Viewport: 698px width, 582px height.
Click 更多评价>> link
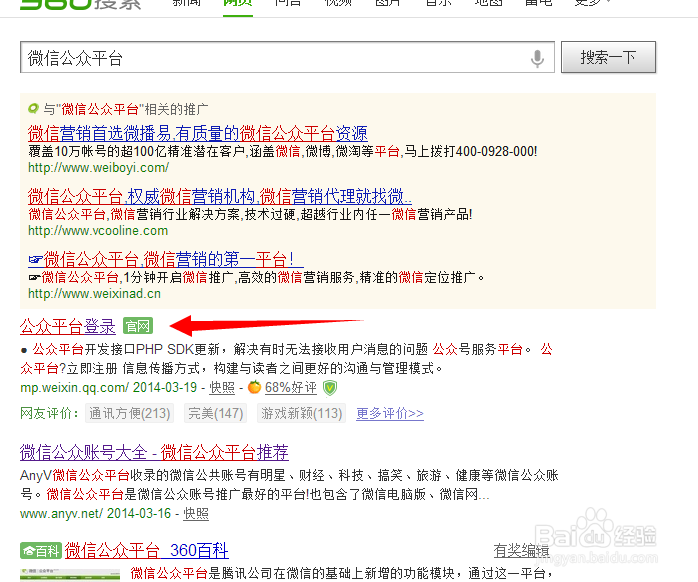[390, 414]
